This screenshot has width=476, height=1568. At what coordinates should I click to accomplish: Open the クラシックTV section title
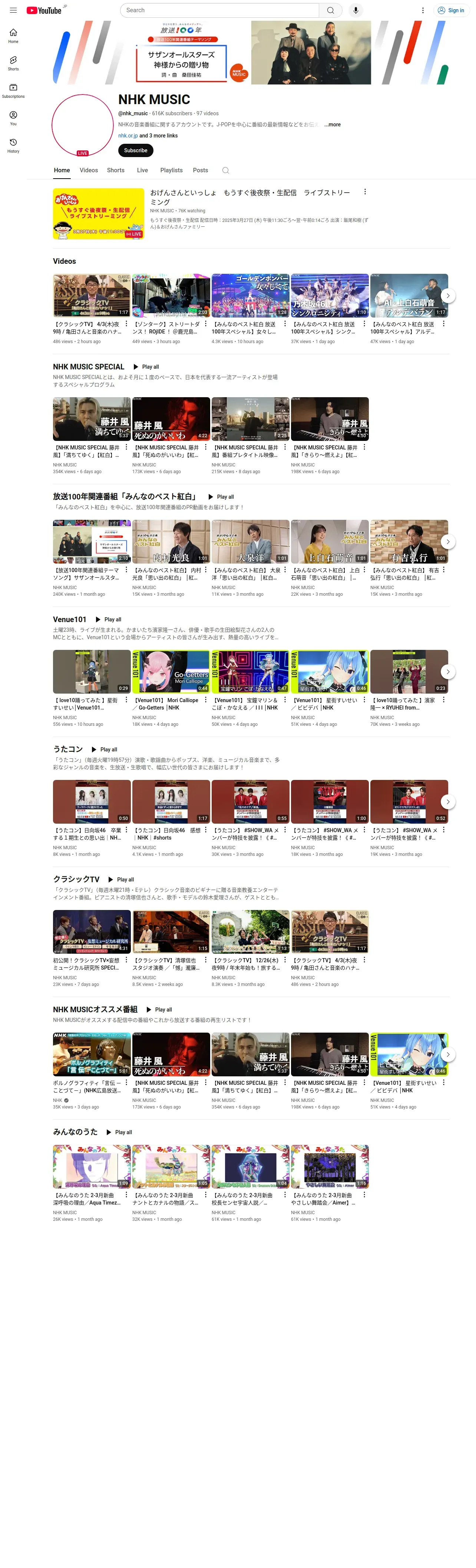pyautogui.click(x=76, y=880)
